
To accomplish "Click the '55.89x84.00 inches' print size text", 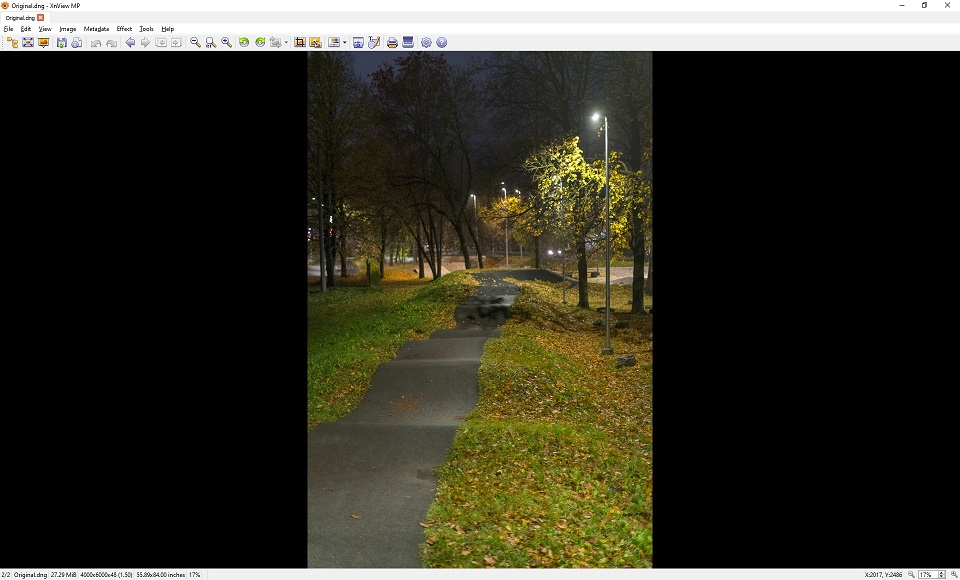I will [x=160, y=575].
